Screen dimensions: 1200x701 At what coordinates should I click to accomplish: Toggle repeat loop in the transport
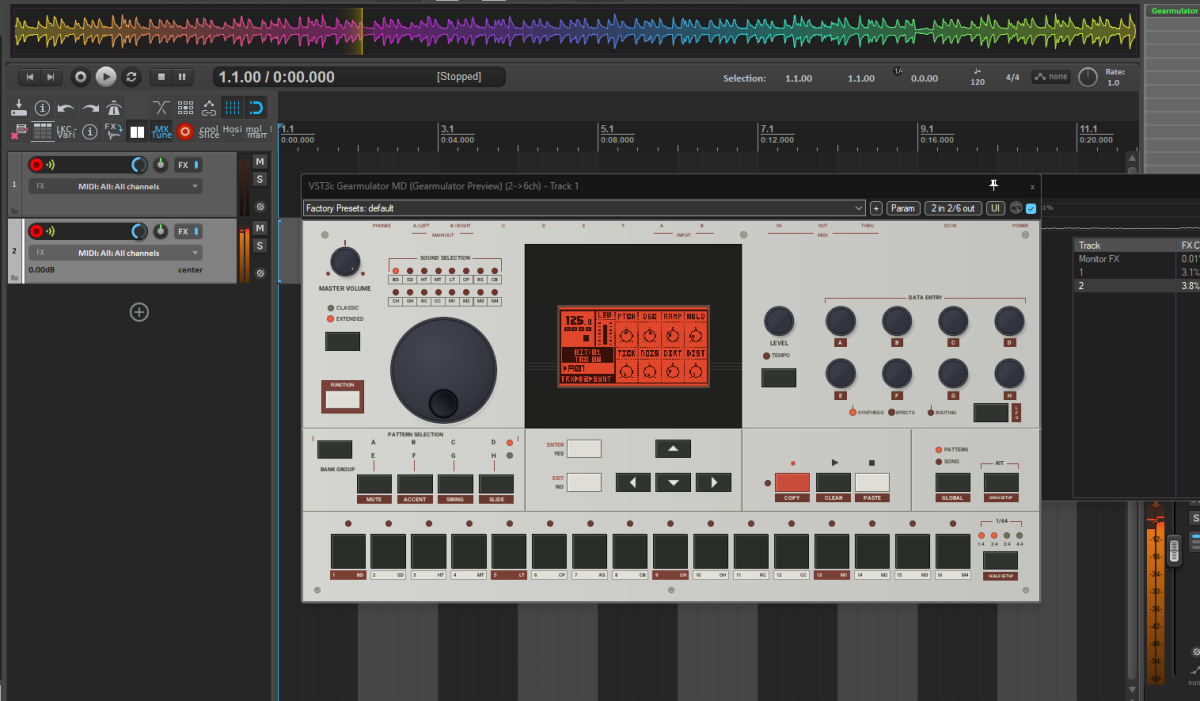[x=131, y=77]
